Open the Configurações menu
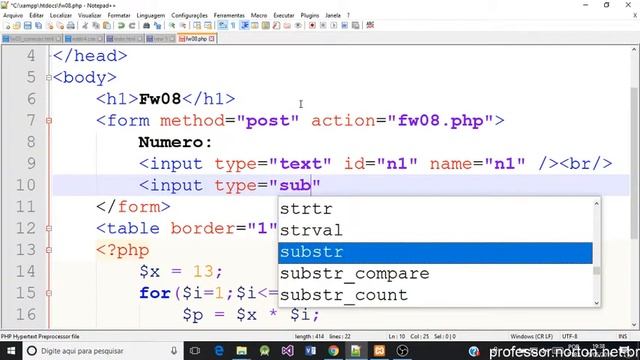Viewport: 640px width, 360px height. coord(189,15)
